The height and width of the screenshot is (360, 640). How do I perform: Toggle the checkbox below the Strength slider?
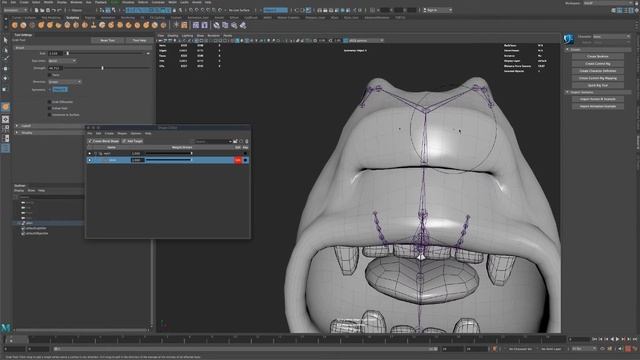49,75
